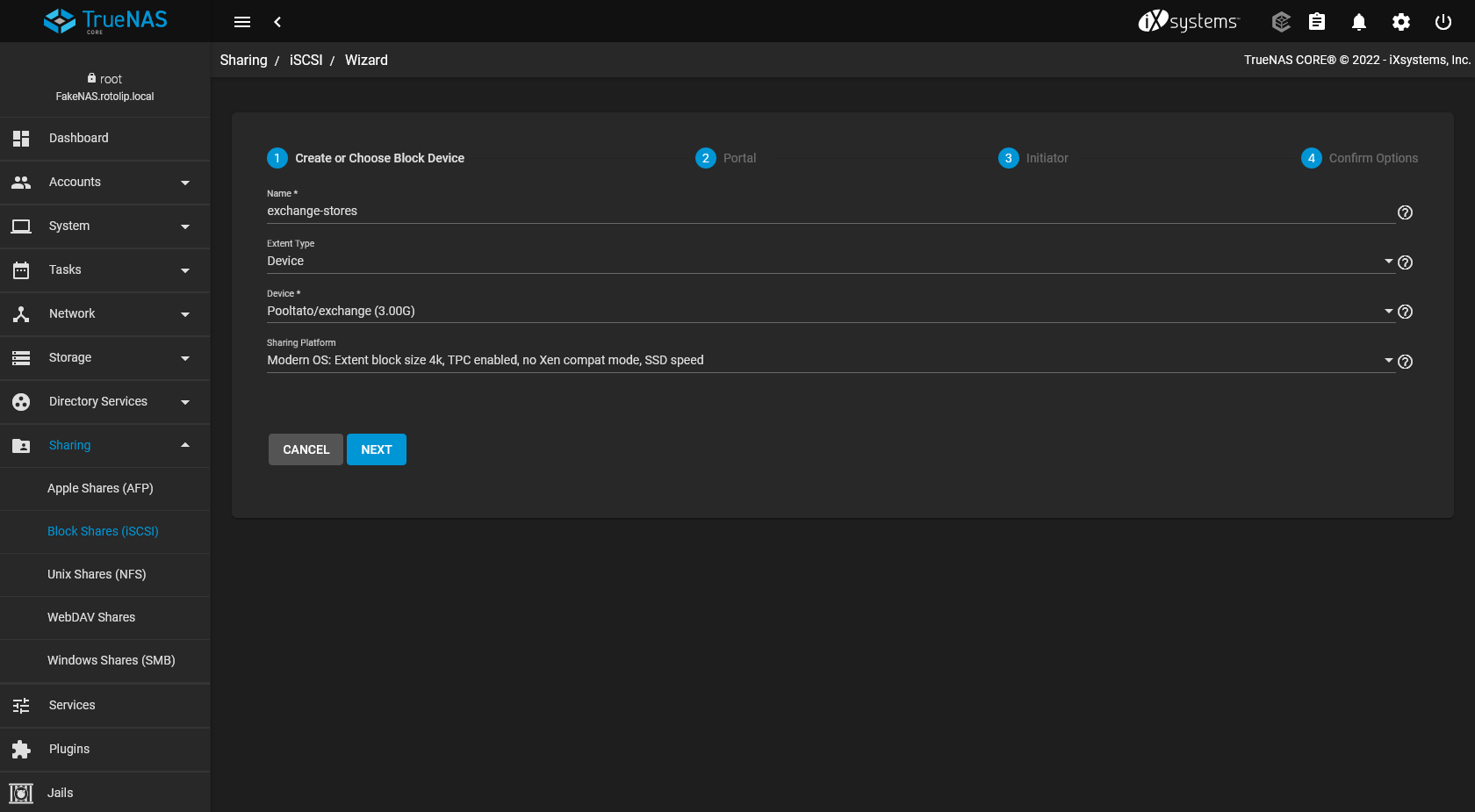
Task: Click the NEXT button
Action: pos(377,449)
